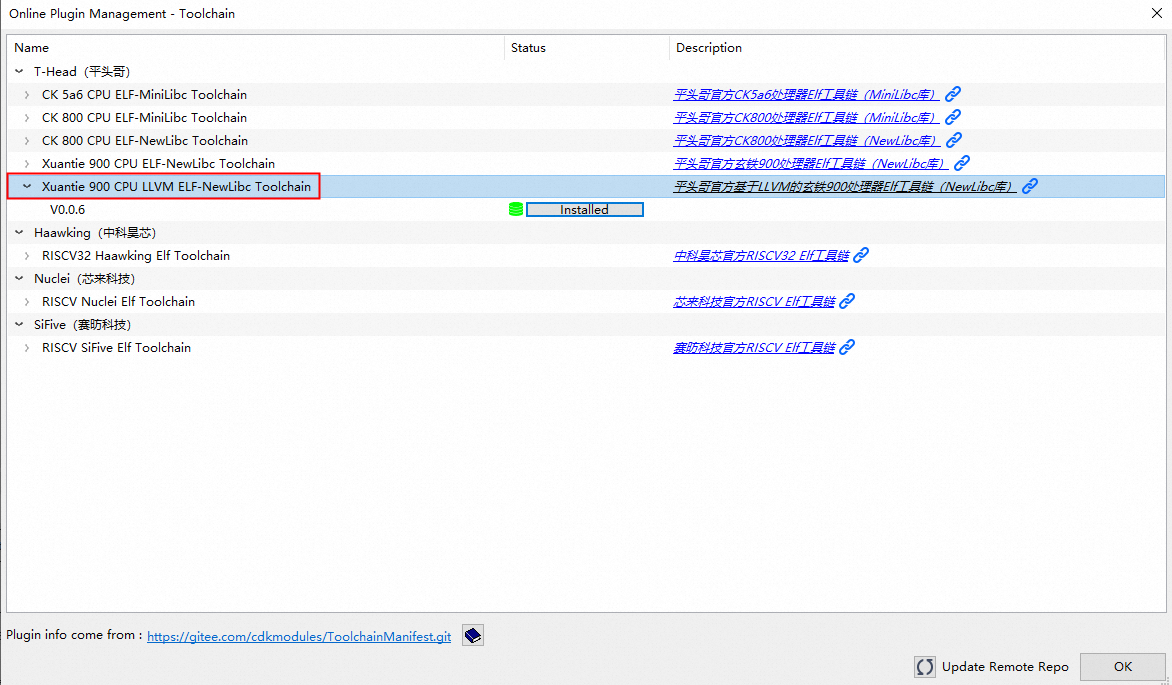This screenshot has height=685, width=1172.
Task: Click link icon beside Xuantie 900 NewLibc description
Action: (962, 163)
